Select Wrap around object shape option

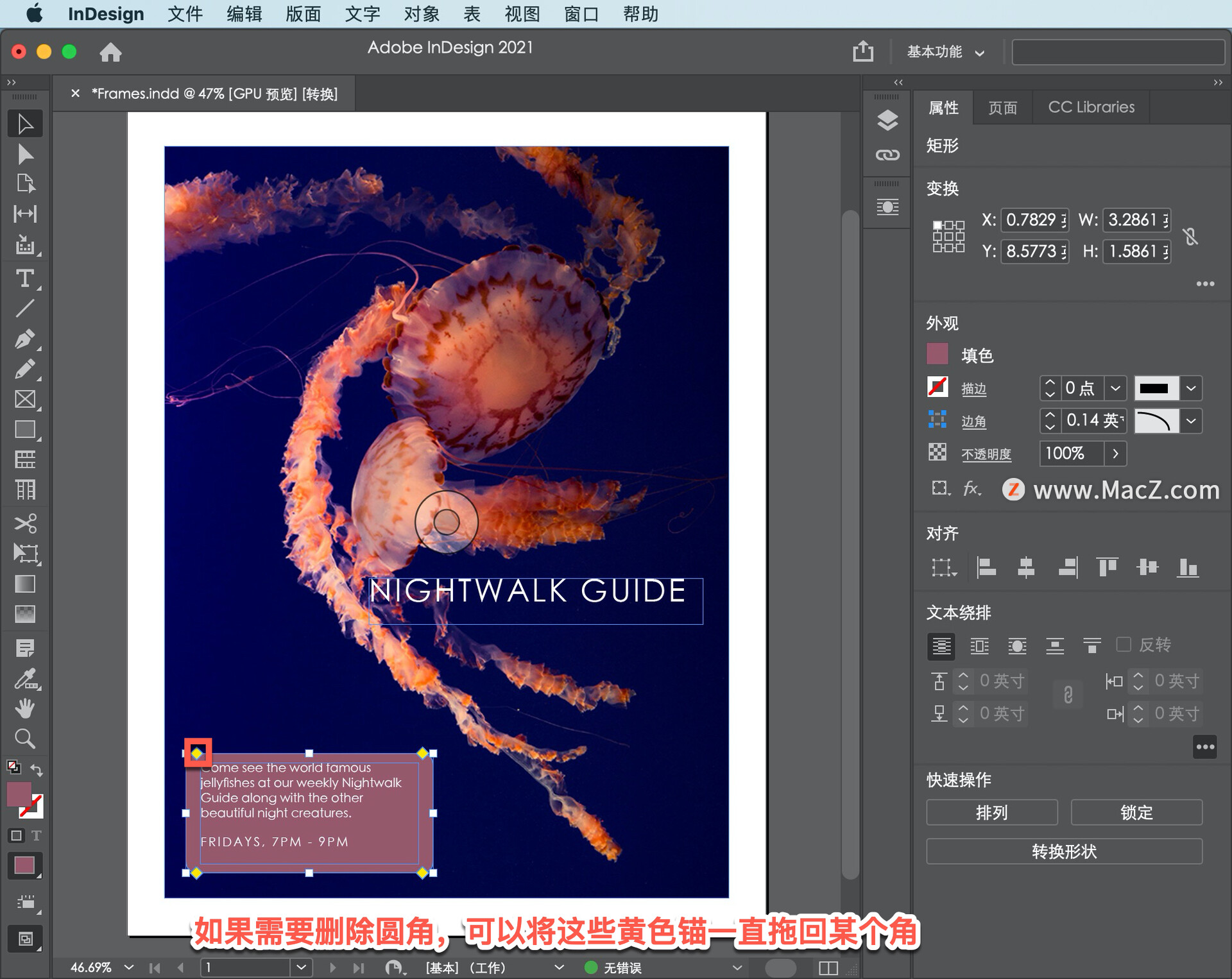point(1017,646)
